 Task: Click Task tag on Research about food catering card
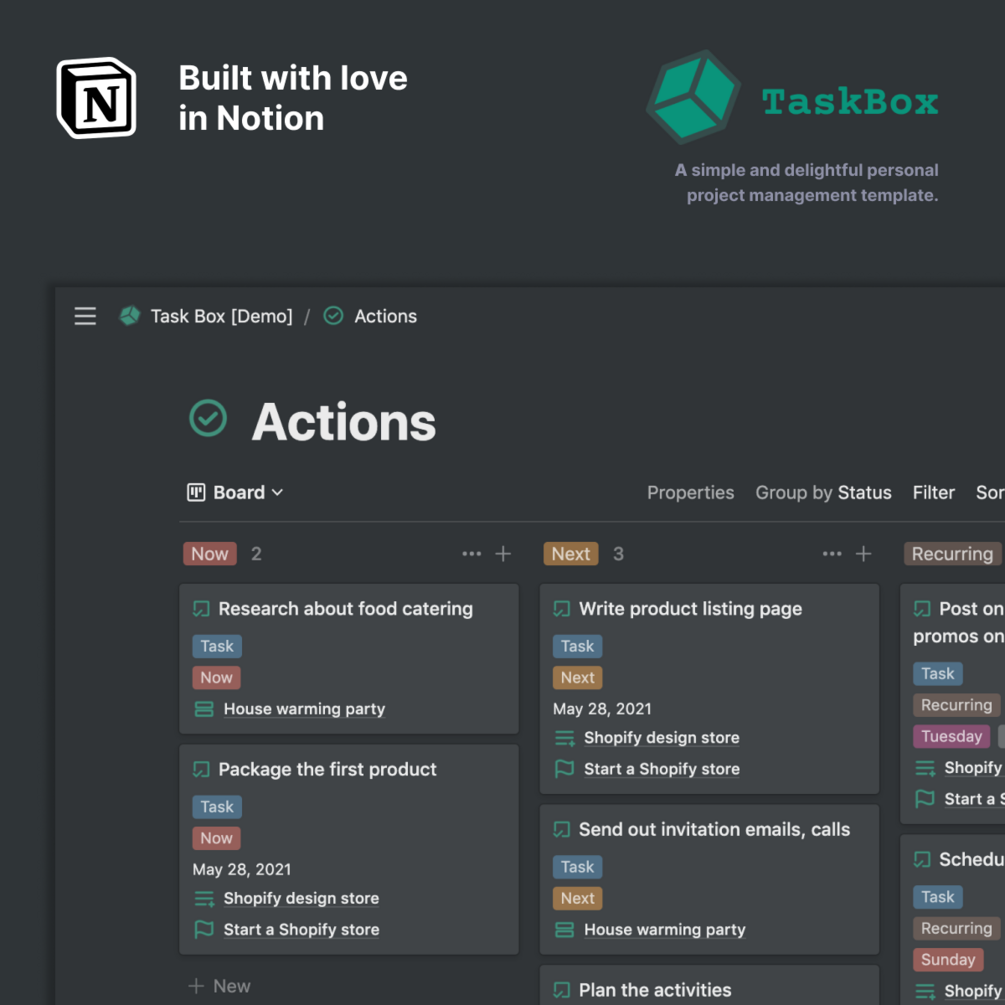click(x=217, y=646)
